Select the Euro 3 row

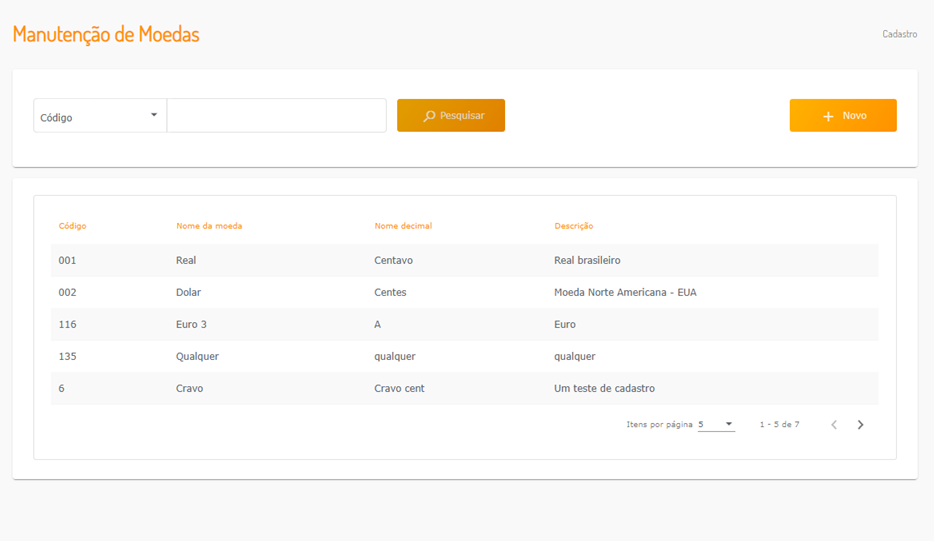tap(464, 324)
